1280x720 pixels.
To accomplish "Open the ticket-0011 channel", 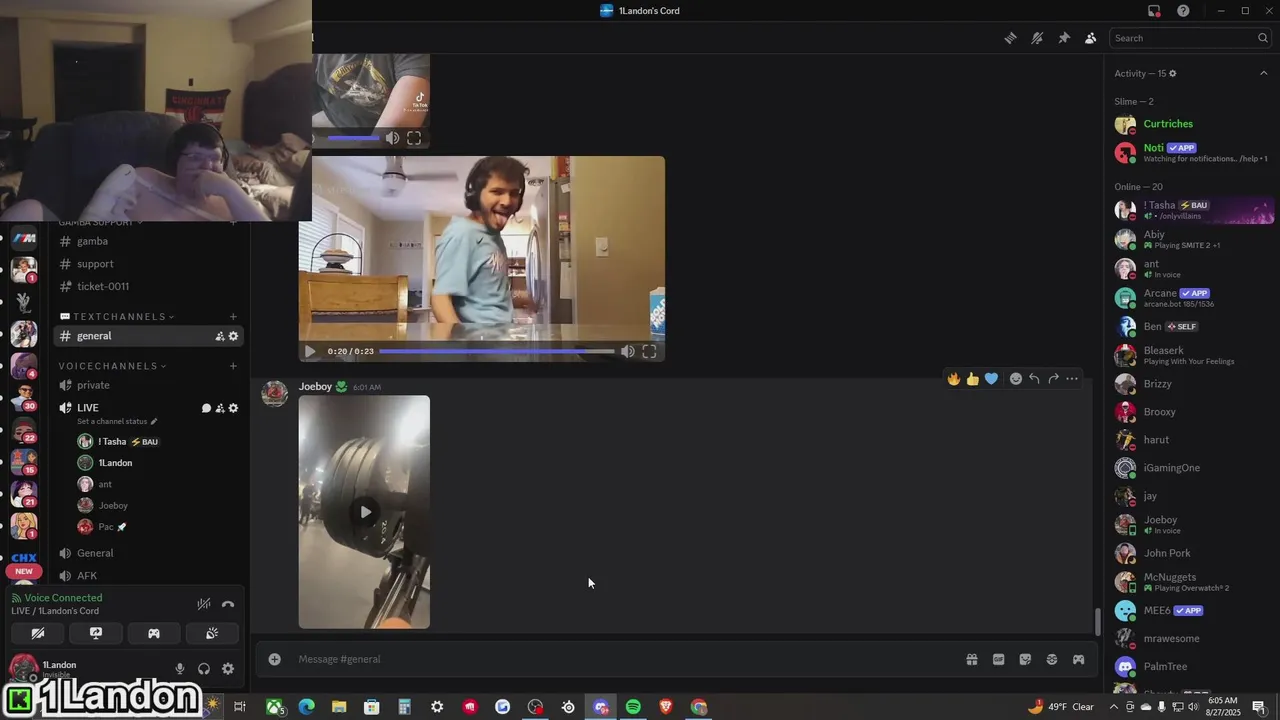I will [148, 286].
